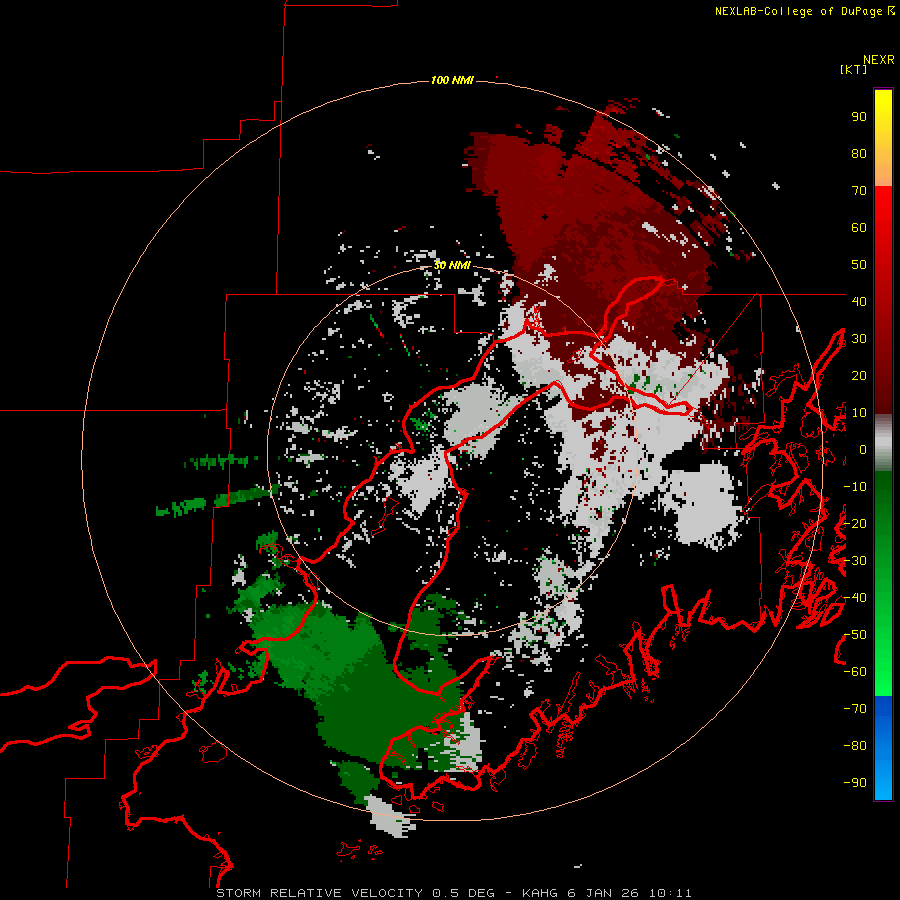The height and width of the screenshot is (900, 900).
Task: Click the 60 value on the velocity scale
Action: (x=859, y=228)
